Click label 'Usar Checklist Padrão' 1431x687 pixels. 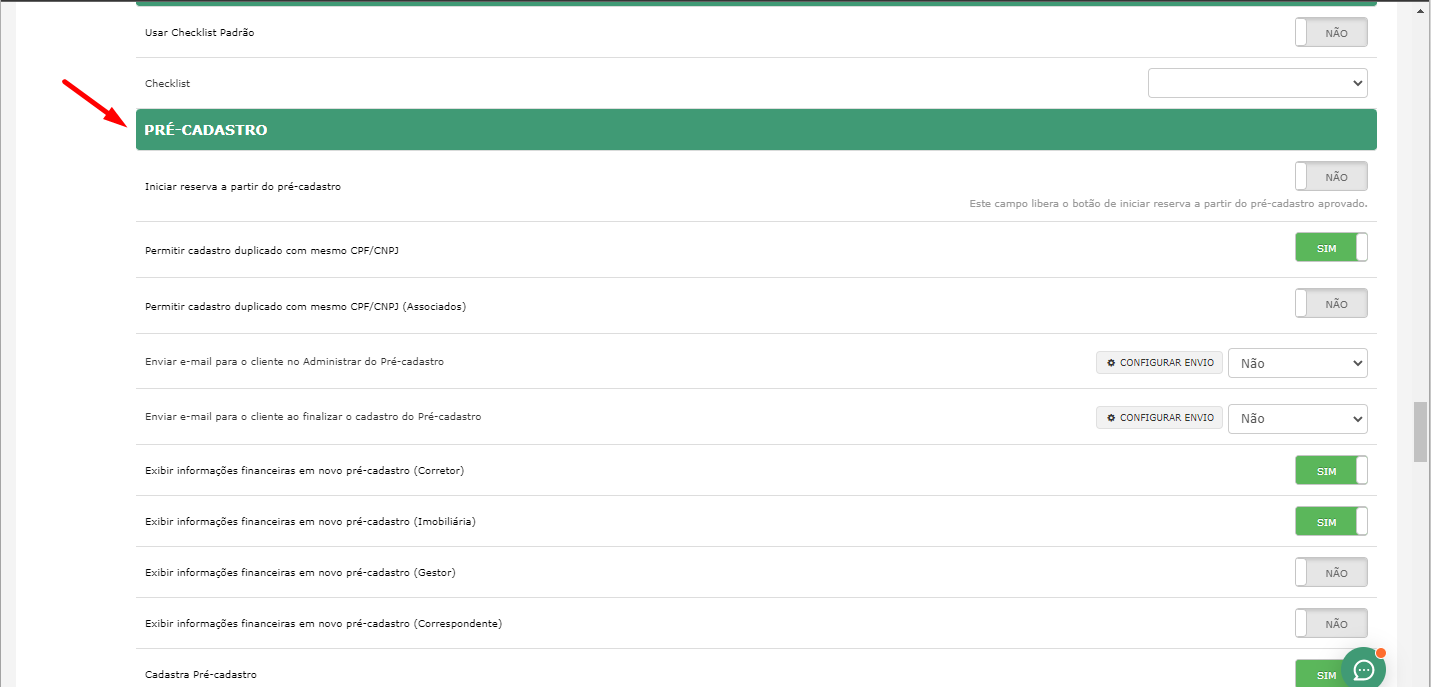point(200,33)
